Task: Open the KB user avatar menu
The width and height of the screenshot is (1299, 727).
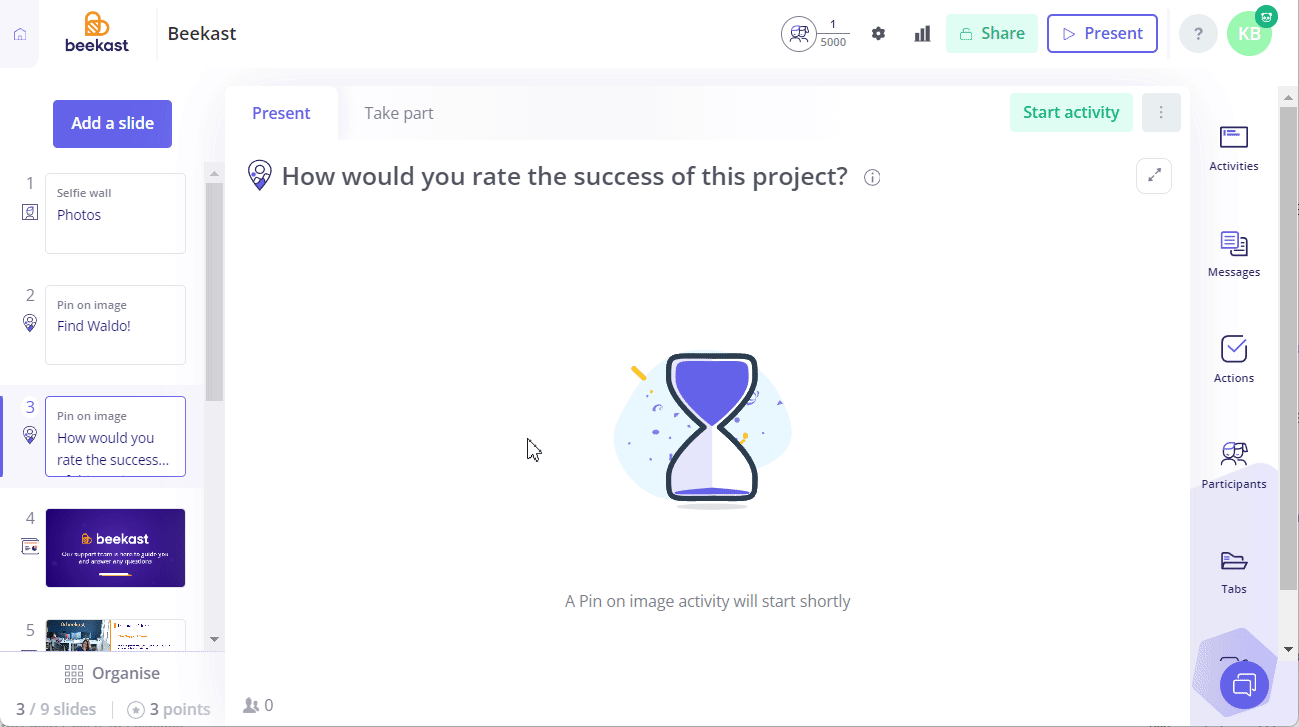Action: click(1249, 34)
